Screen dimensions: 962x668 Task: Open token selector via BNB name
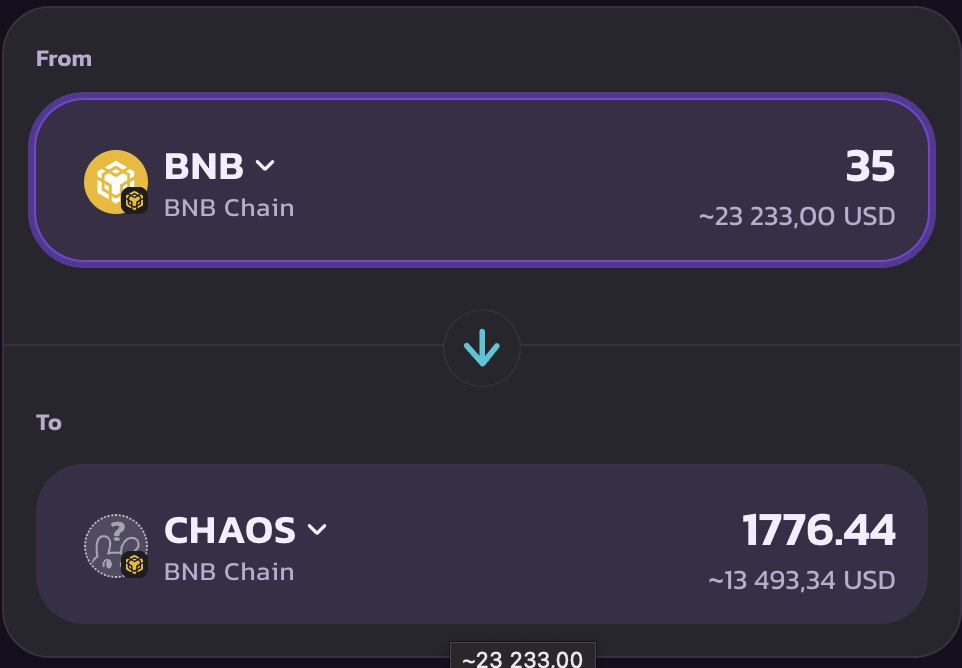coord(204,166)
